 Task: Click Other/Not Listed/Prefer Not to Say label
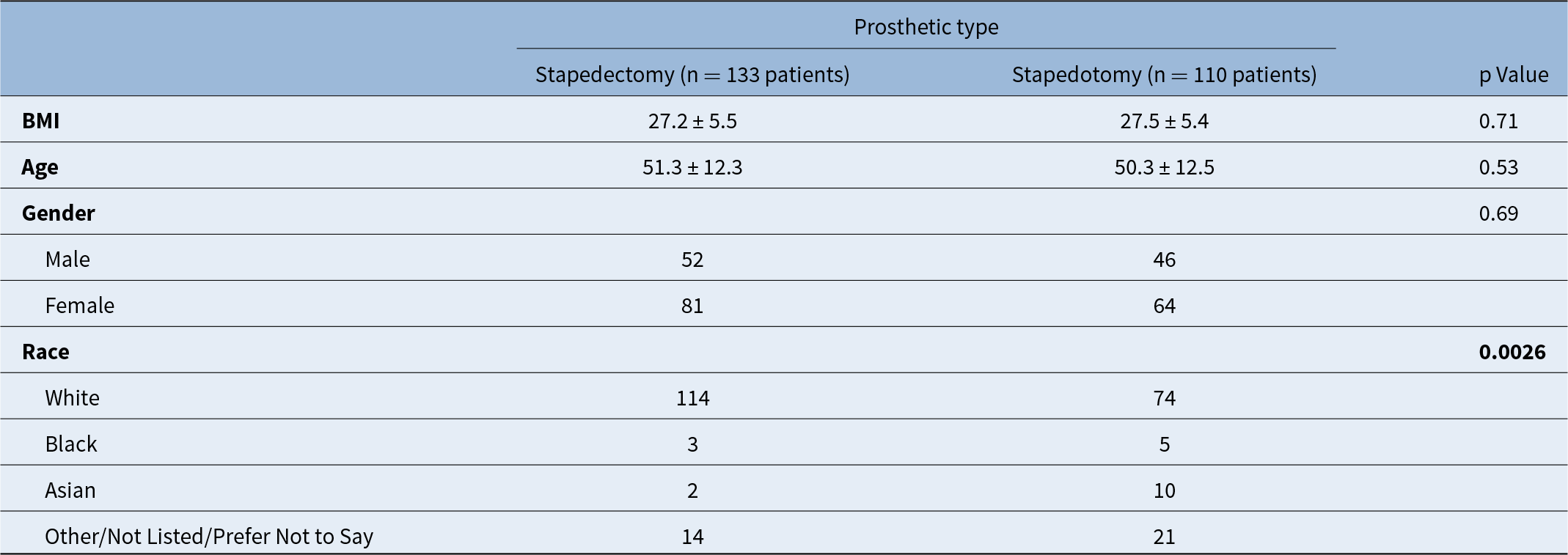tap(209, 537)
